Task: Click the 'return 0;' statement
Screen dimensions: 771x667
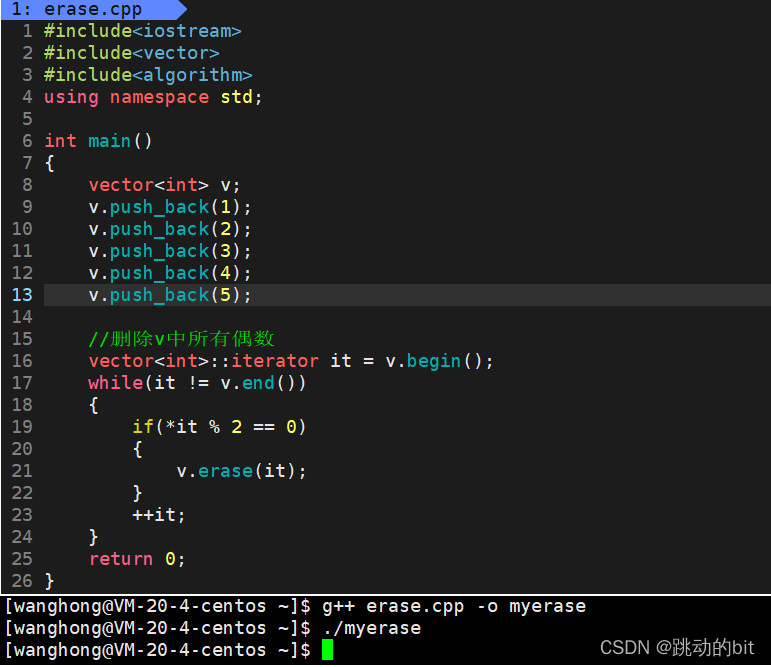Action: click(137, 559)
